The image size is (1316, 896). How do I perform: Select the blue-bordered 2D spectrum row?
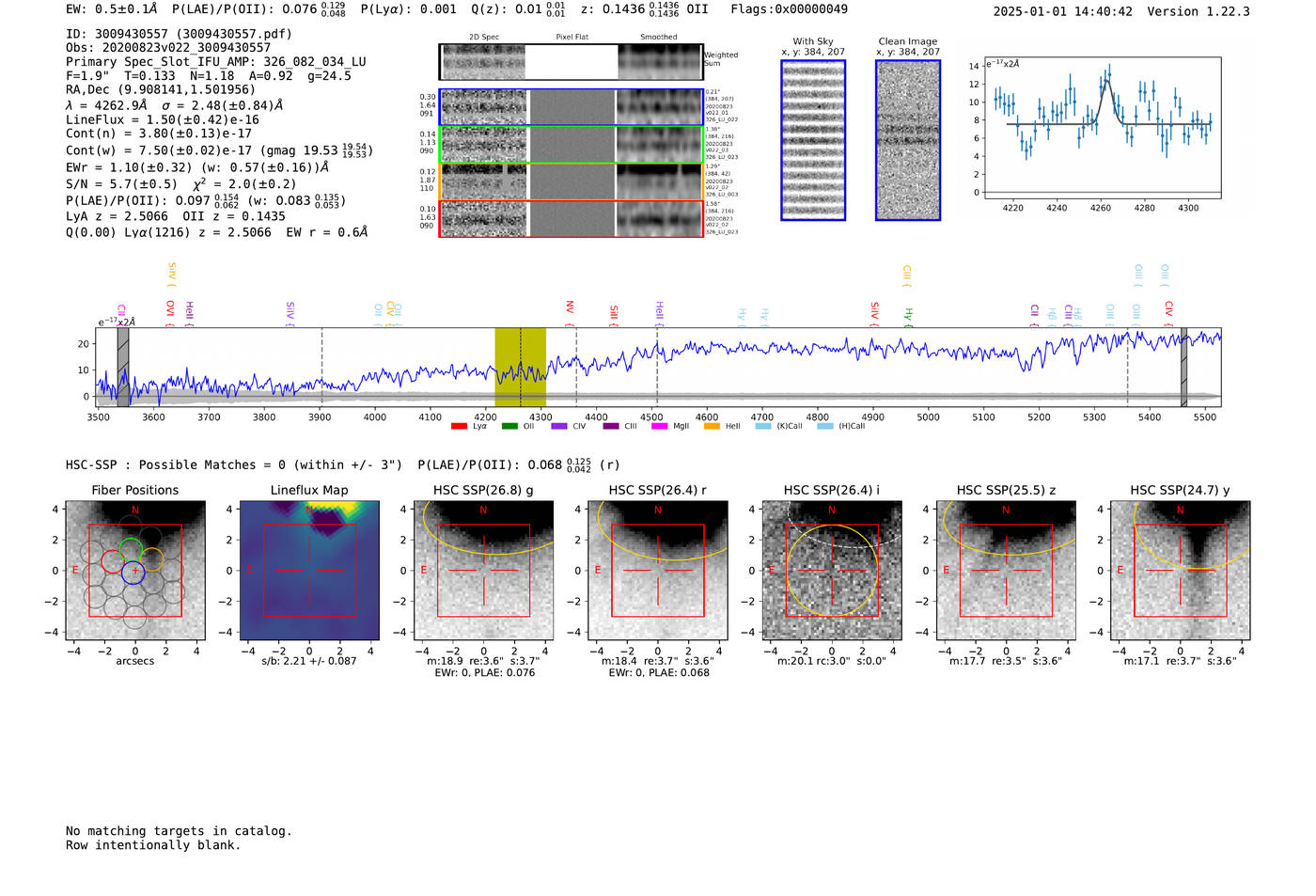(x=571, y=107)
